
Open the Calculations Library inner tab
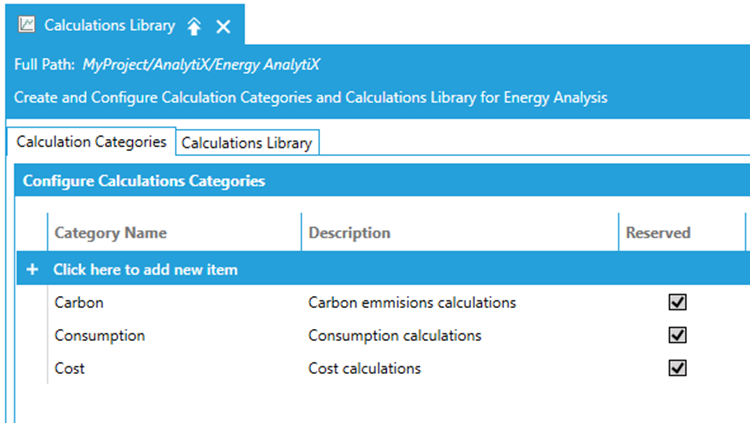click(x=247, y=143)
